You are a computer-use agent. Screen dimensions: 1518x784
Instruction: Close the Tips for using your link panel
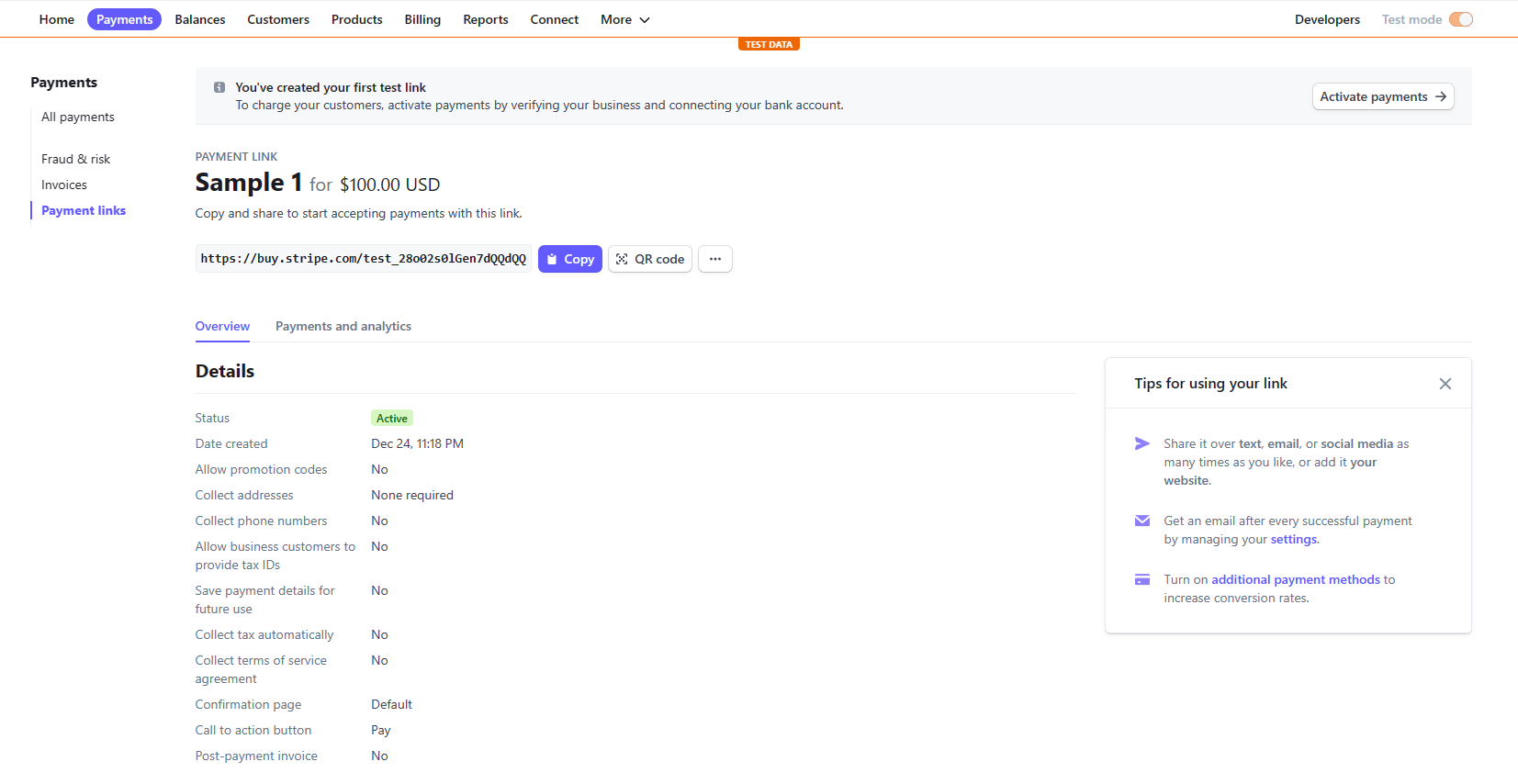click(1445, 384)
